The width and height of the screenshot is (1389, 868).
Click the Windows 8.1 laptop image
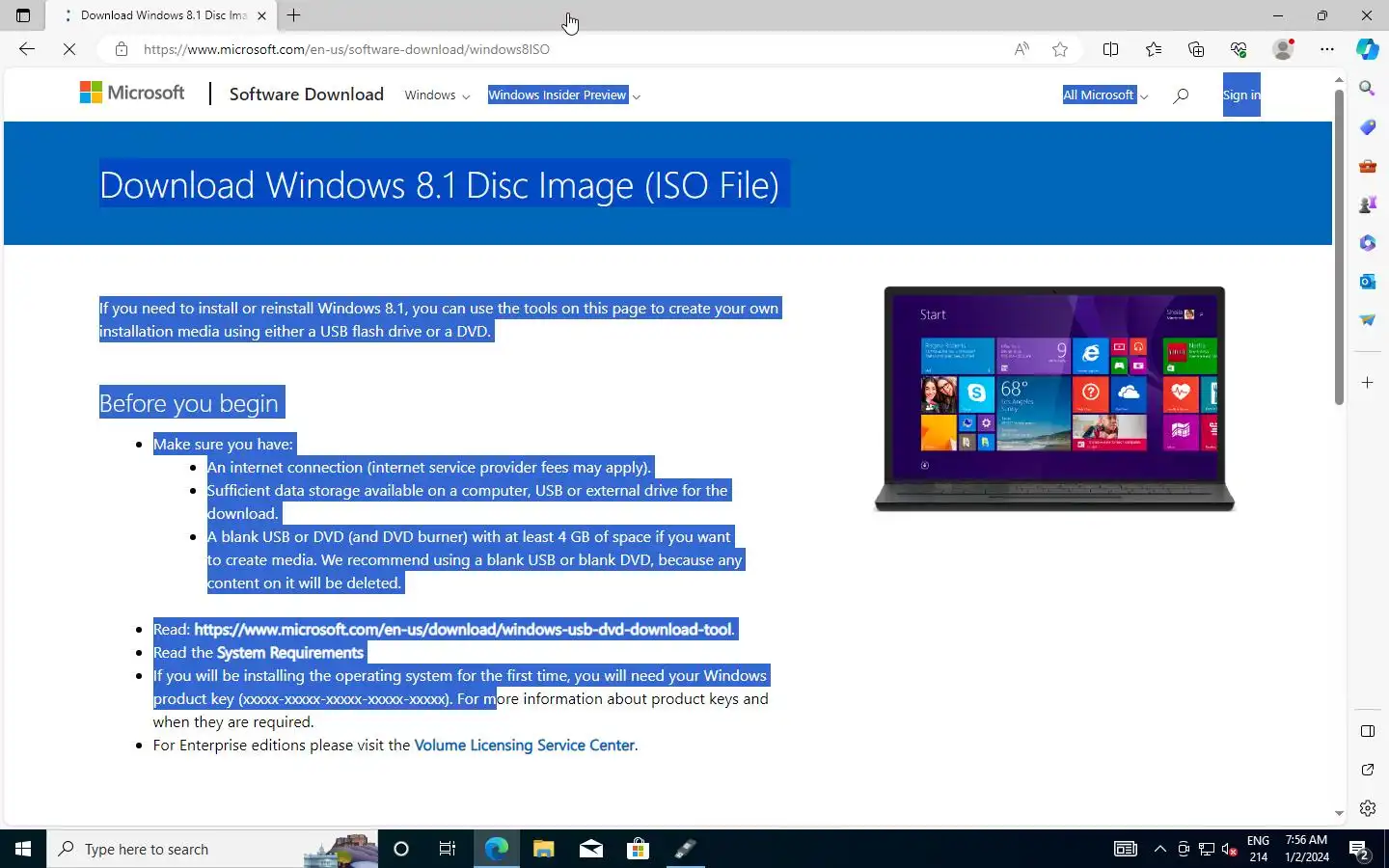click(x=1054, y=398)
